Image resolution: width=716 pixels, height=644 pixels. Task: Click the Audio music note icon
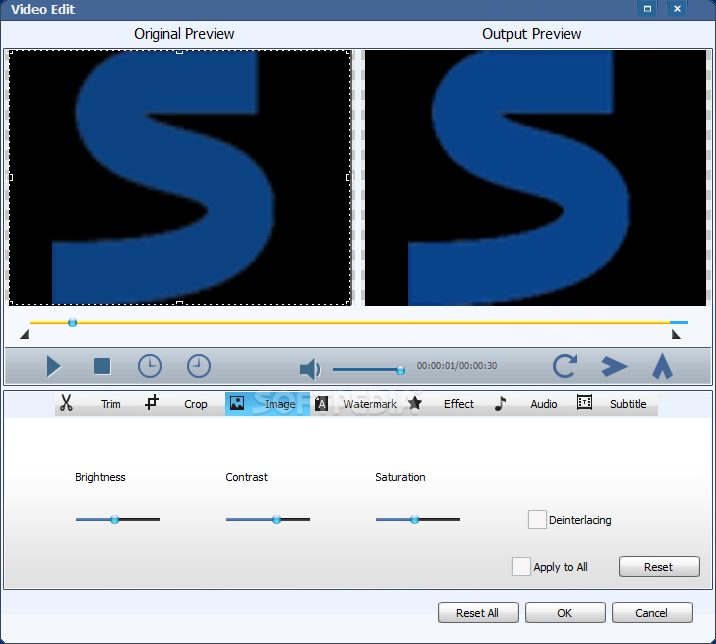[500, 403]
